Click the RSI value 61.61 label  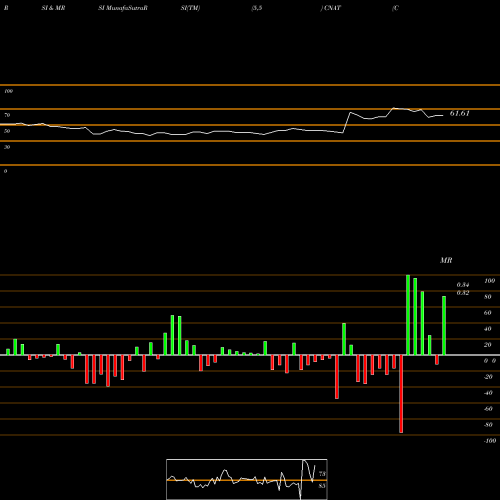tap(459, 113)
